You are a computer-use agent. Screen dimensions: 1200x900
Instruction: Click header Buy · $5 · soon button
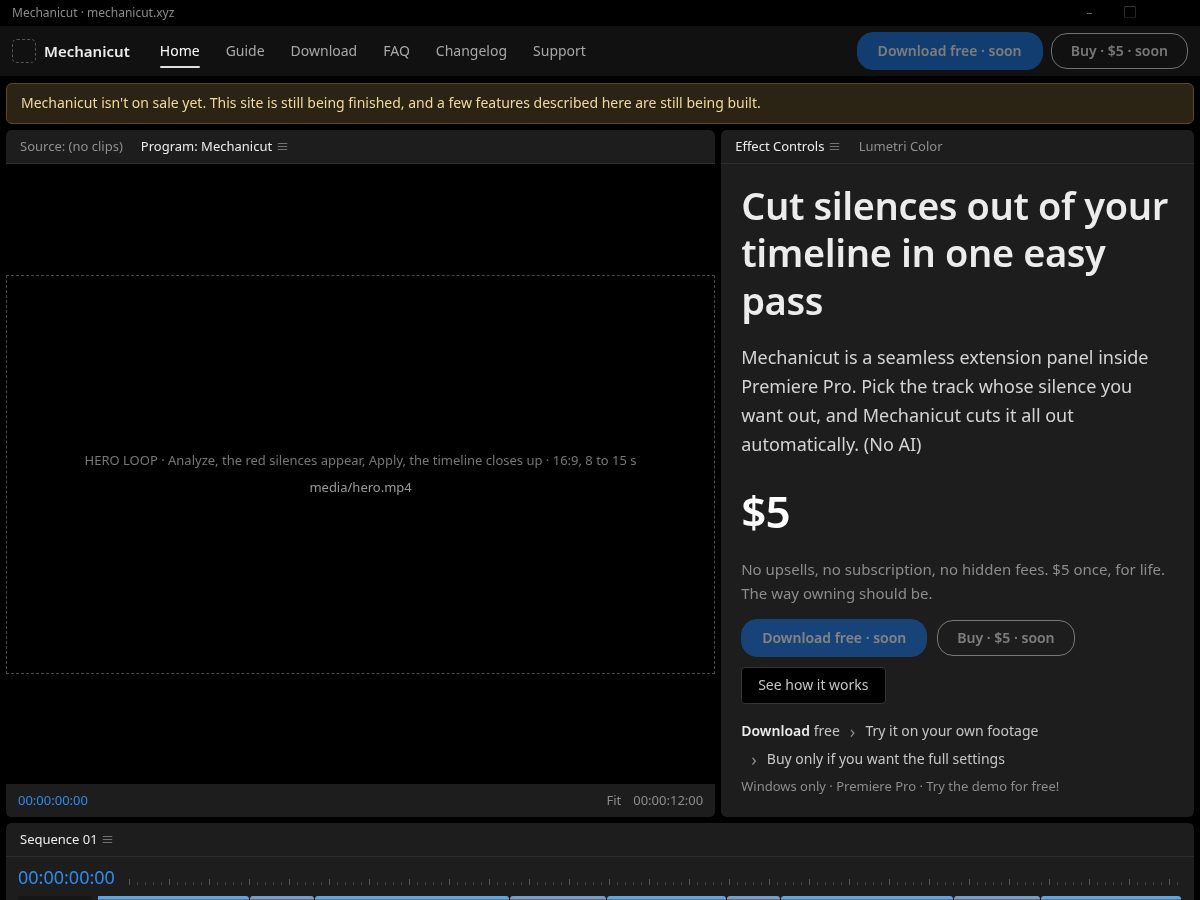pyautogui.click(x=1119, y=51)
